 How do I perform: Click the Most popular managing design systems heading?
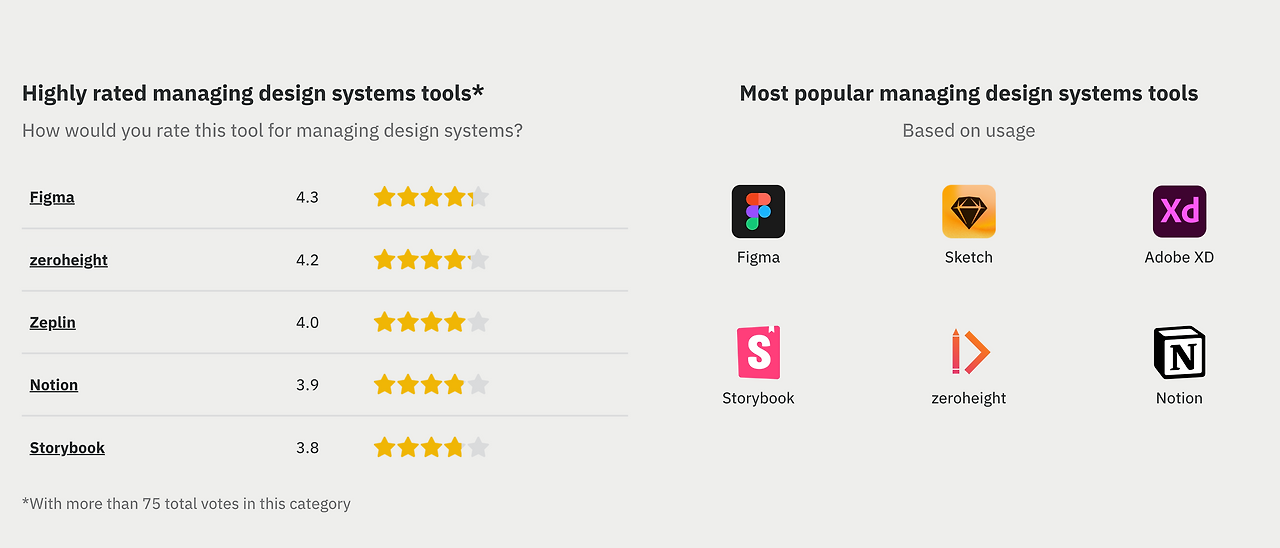pos(968,94)
